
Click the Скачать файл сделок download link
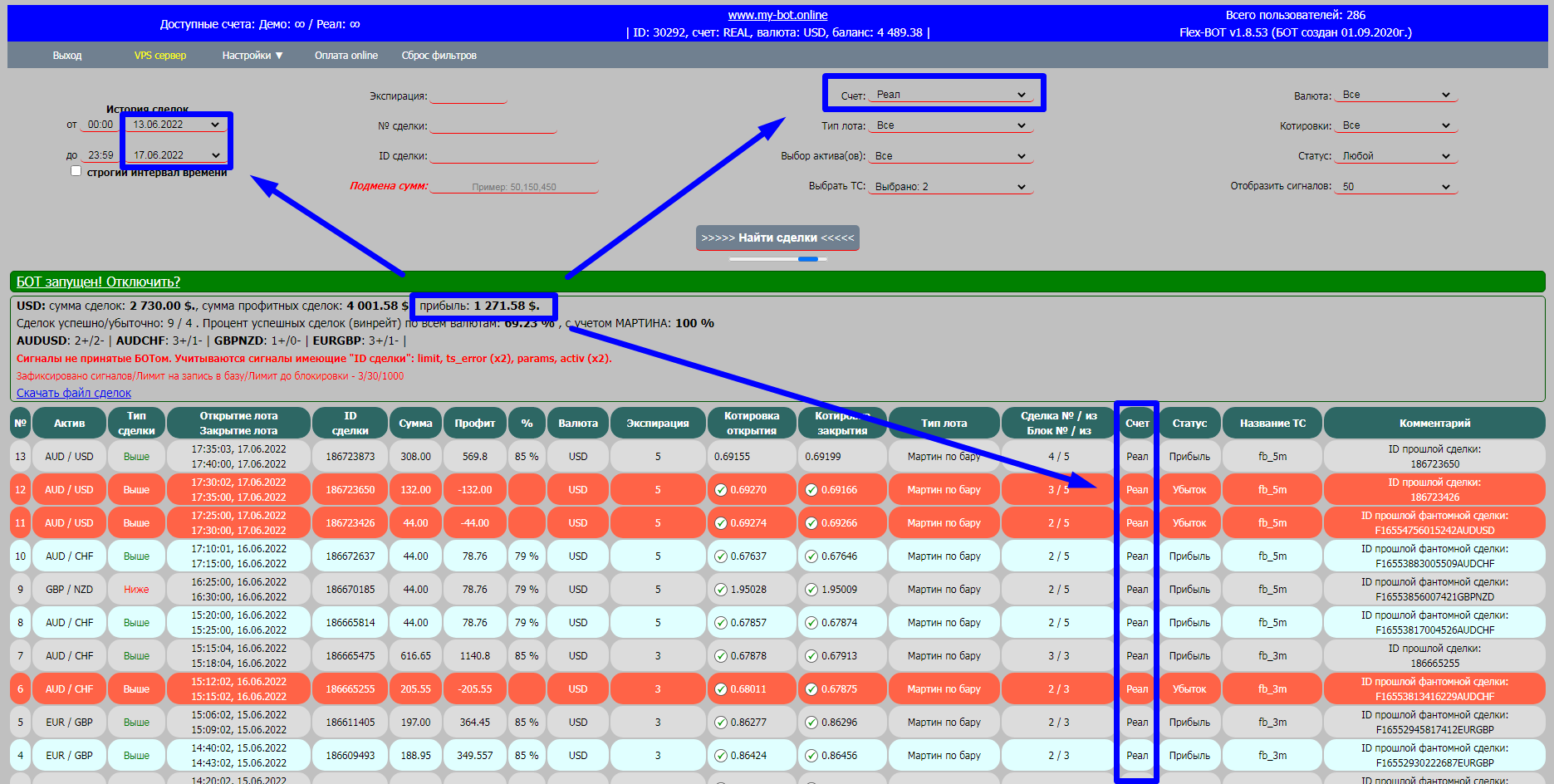(74, 393)
